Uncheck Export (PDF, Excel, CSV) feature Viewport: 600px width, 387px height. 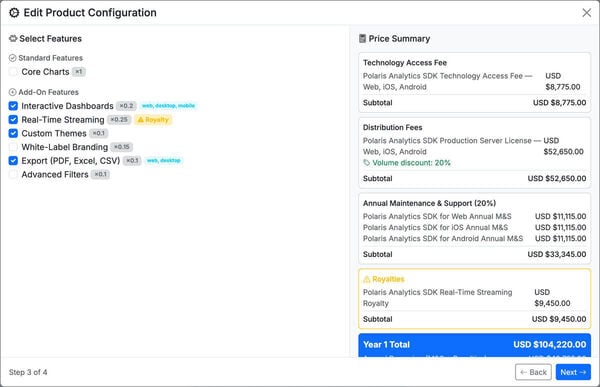tap(13, 161)
